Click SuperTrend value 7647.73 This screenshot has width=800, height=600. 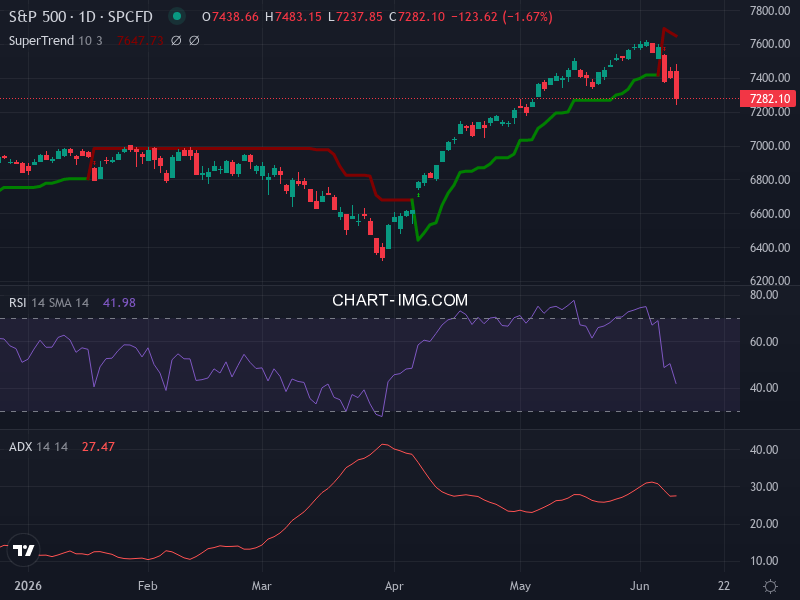pyautogui.click(x=140, y=40)
